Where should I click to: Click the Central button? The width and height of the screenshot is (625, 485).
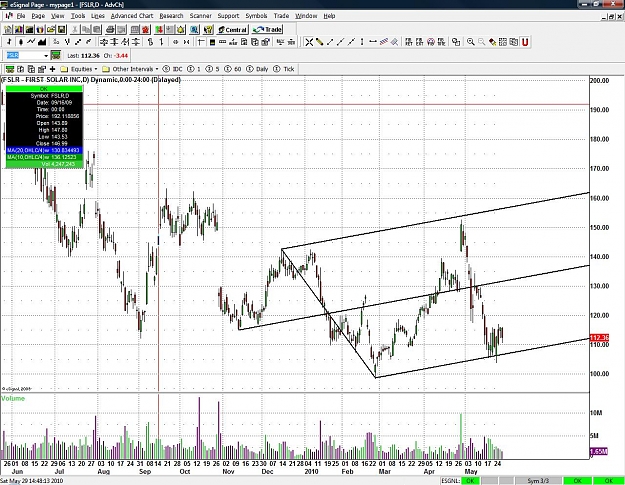tap(233, 29)
